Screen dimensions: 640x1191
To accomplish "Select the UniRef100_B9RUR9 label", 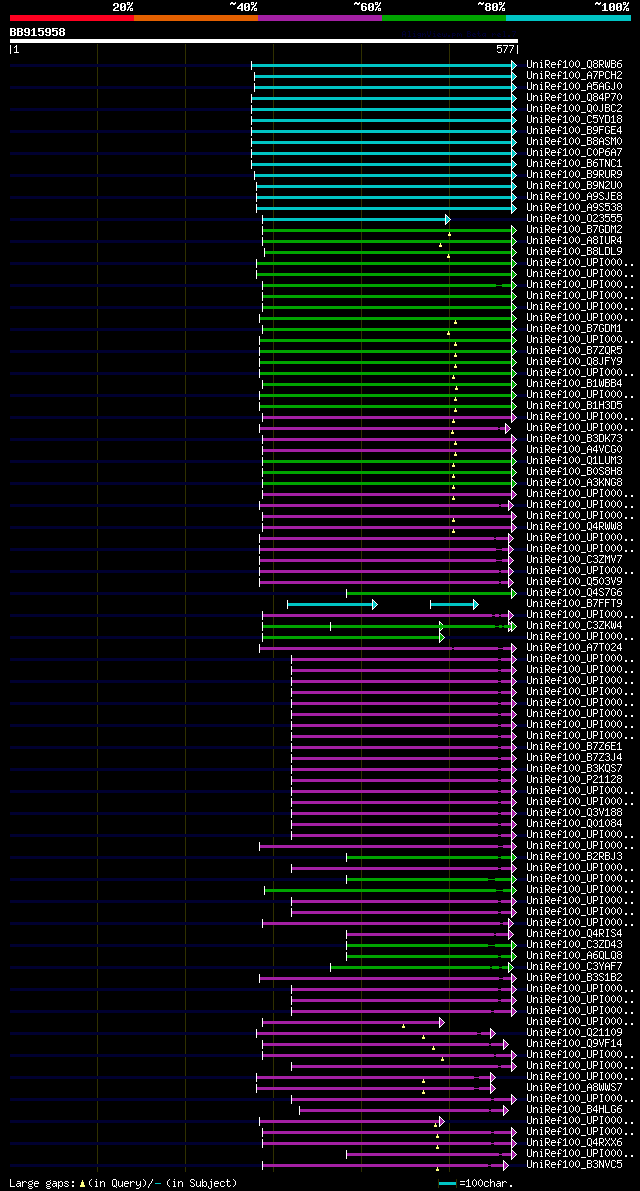I will (x=574, y=175).
